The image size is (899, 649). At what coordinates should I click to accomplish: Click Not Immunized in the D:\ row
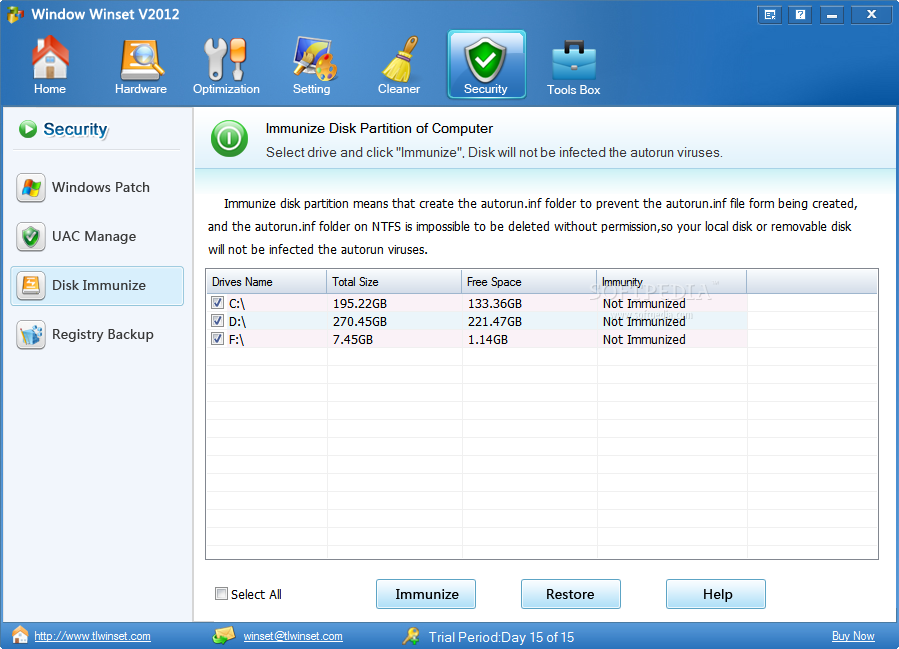click(x=644, y=322)
